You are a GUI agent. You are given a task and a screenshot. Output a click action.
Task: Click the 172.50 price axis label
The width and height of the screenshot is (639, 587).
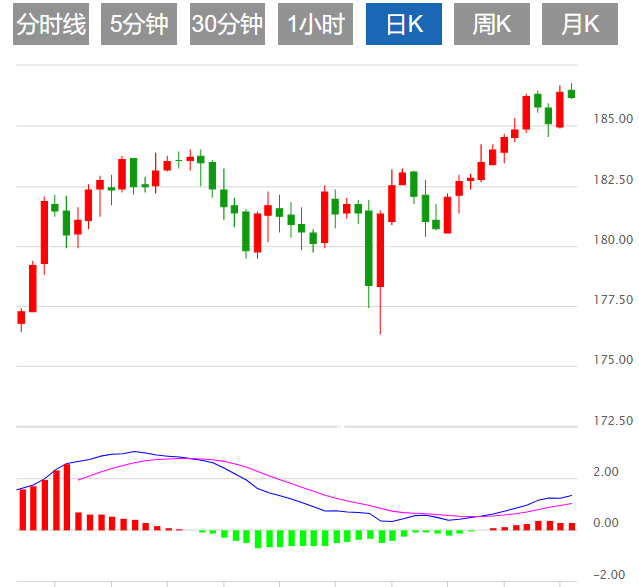pos(608,420)
